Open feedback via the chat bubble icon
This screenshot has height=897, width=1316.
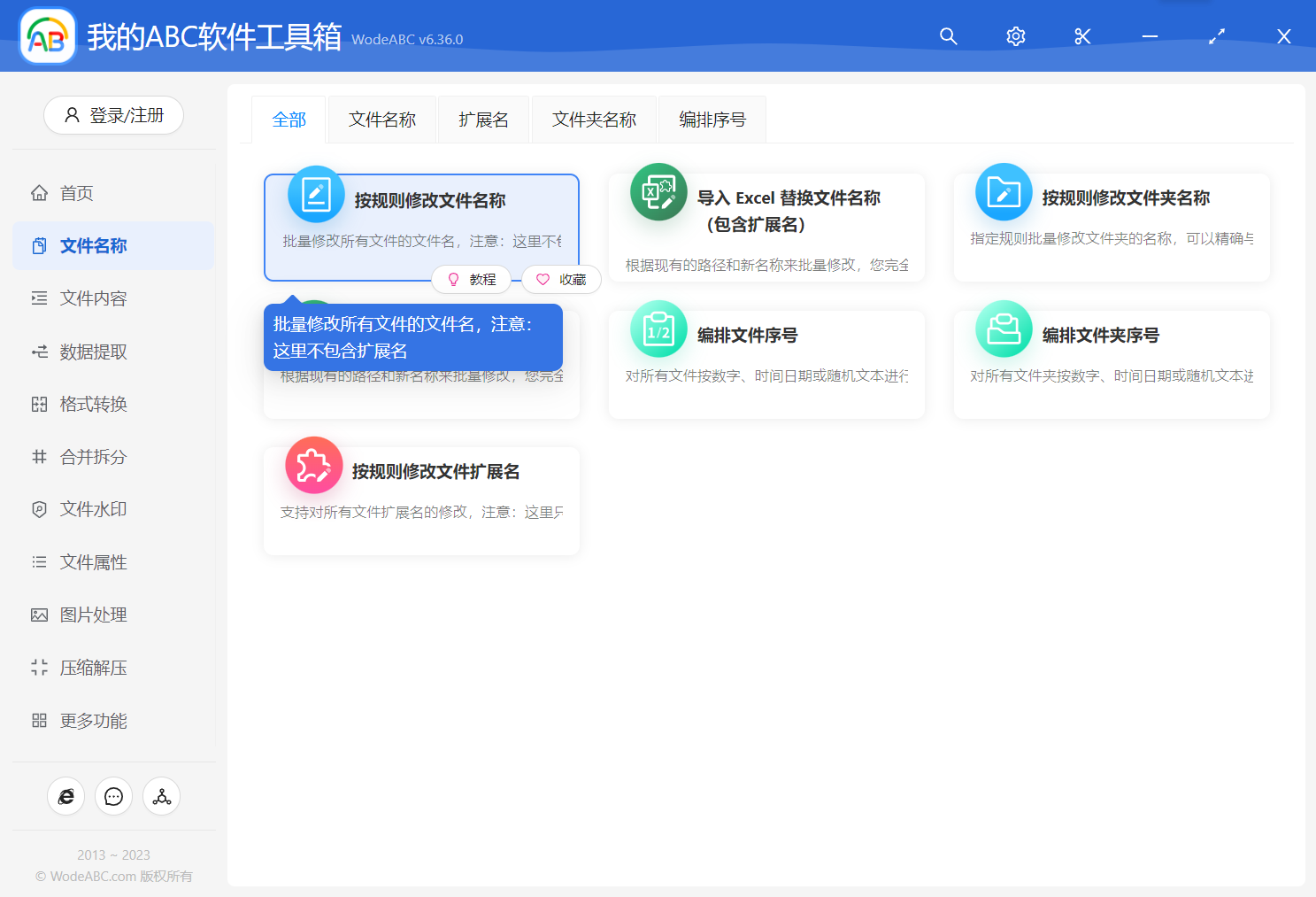tap(113, 796)
